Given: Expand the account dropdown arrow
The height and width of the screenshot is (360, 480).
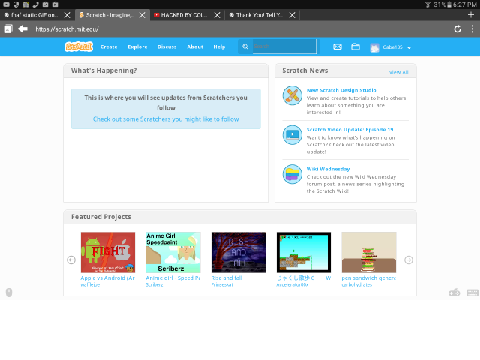Looking at the screenshot, I should tap(409, 48).
